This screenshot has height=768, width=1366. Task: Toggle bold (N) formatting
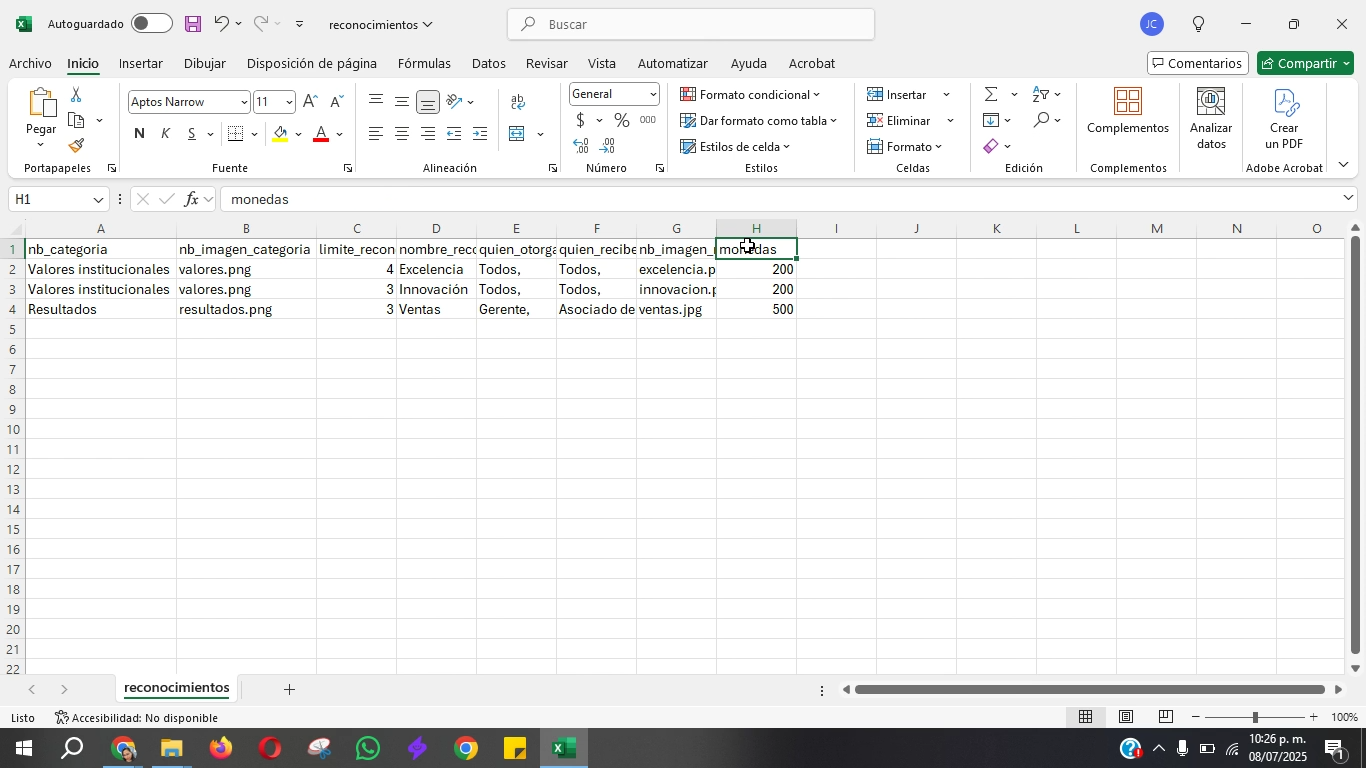(x=139, y=134)
